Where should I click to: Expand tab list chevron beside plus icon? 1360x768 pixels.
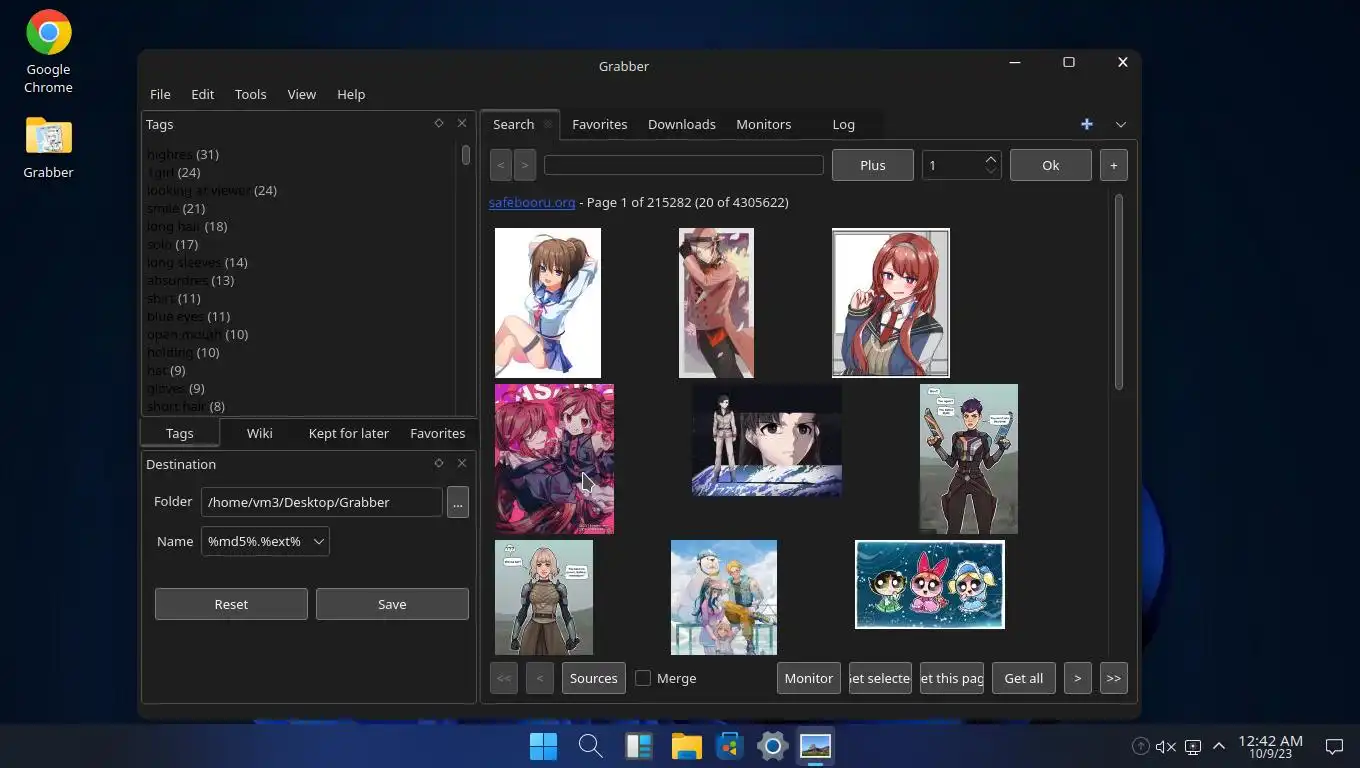1120,124
